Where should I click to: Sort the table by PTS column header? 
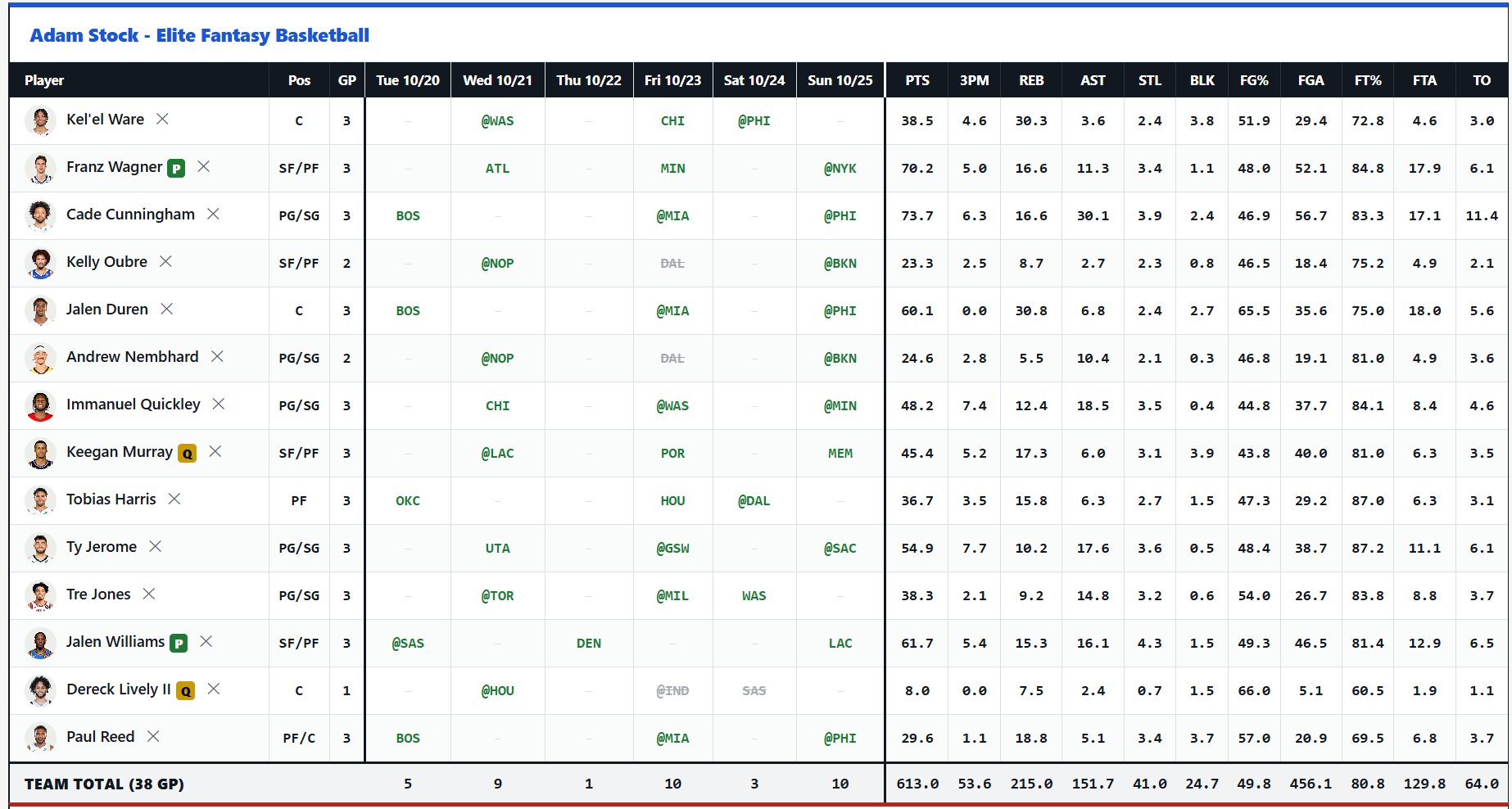coord(917,80)
